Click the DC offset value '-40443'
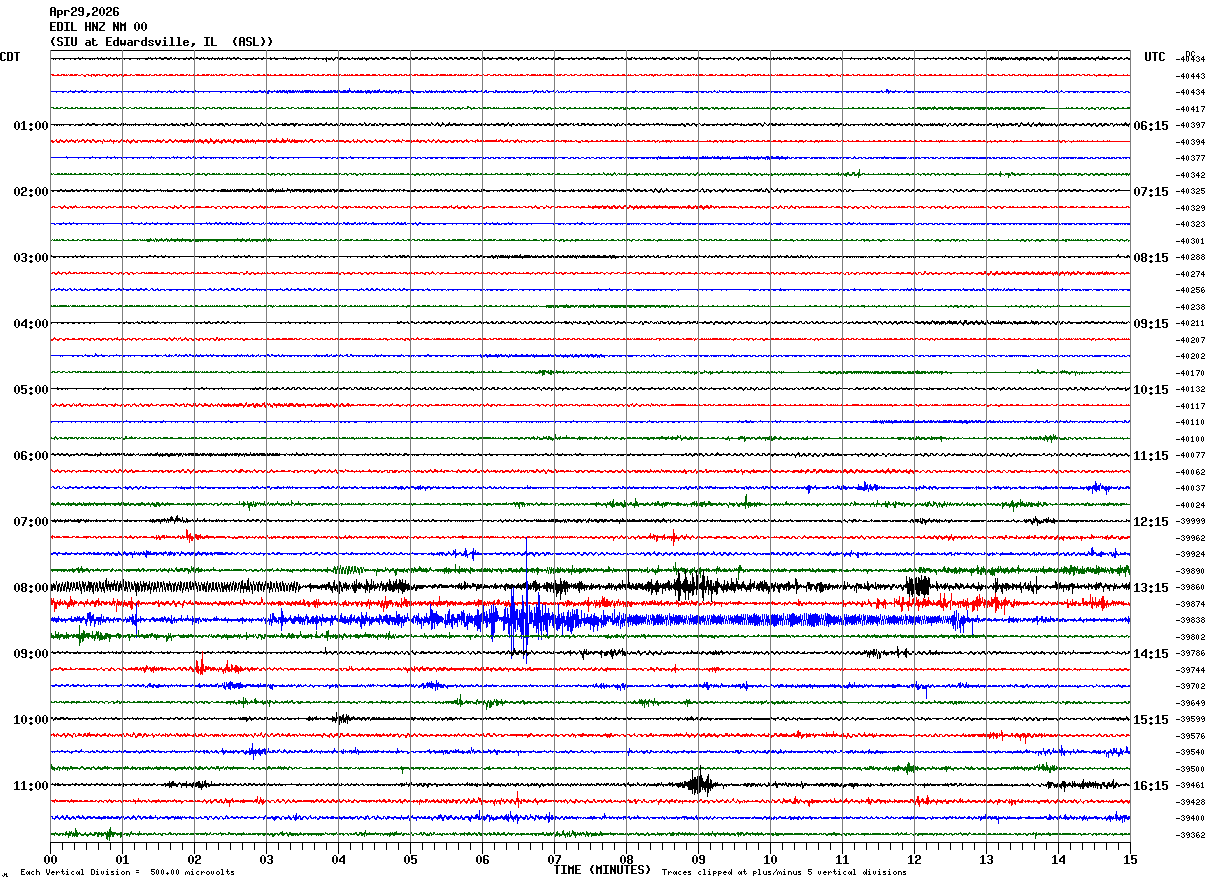The height and width of the screenshot is (886, 1210). click(1191, 76)
